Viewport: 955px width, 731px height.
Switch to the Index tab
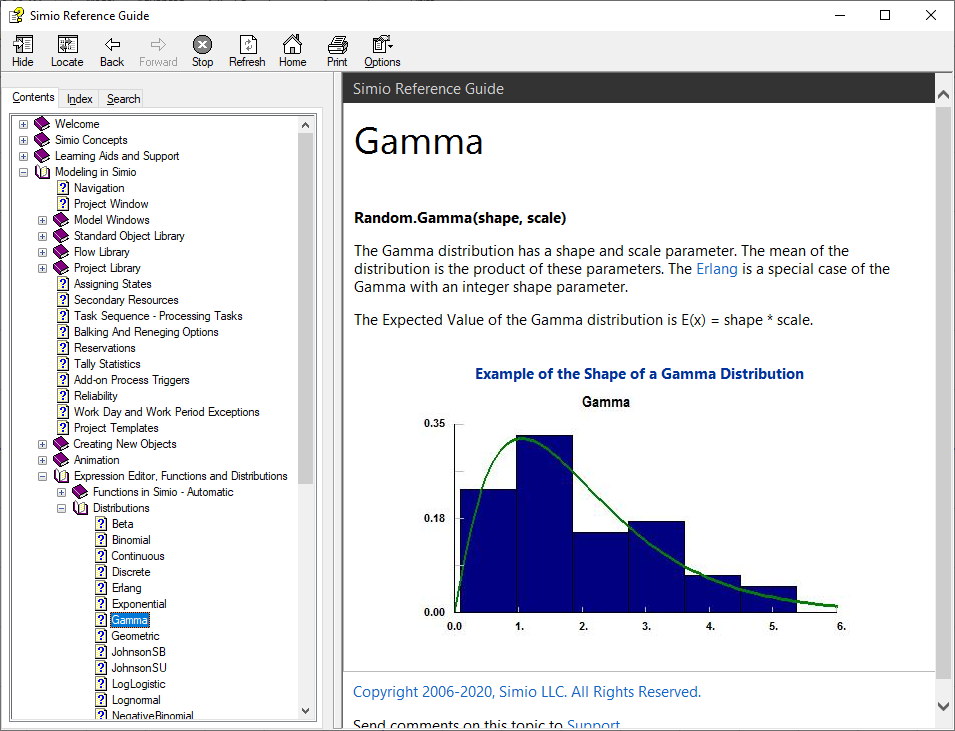pos(79,99)
